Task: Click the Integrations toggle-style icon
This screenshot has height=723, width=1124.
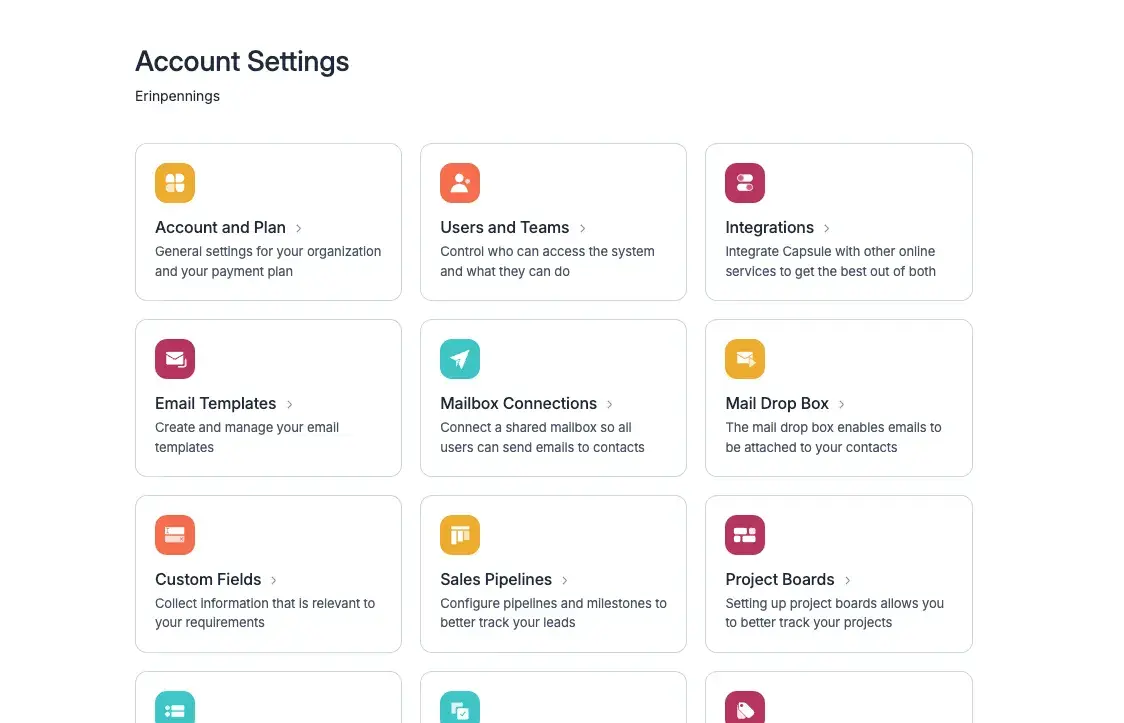Action: [x=745, y=183]
